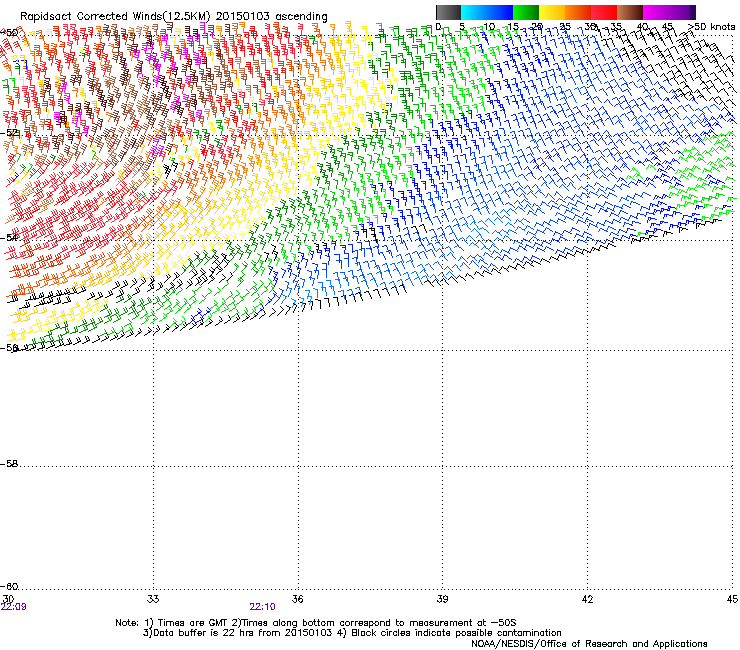Viewport: 740px width, 650px height.
Task: Click the purple '22:09' time stamp
Action: point(14,607)
